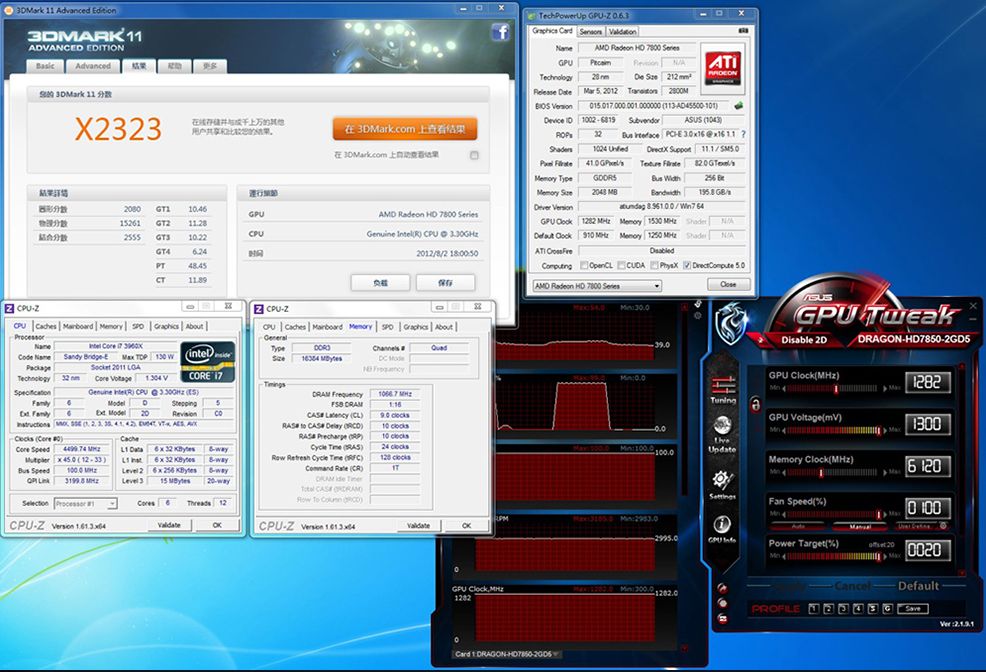Screen dimensions: 986x672
Task: Tick the 3DMark.com auto-view results checkbox
Action: 474,155
